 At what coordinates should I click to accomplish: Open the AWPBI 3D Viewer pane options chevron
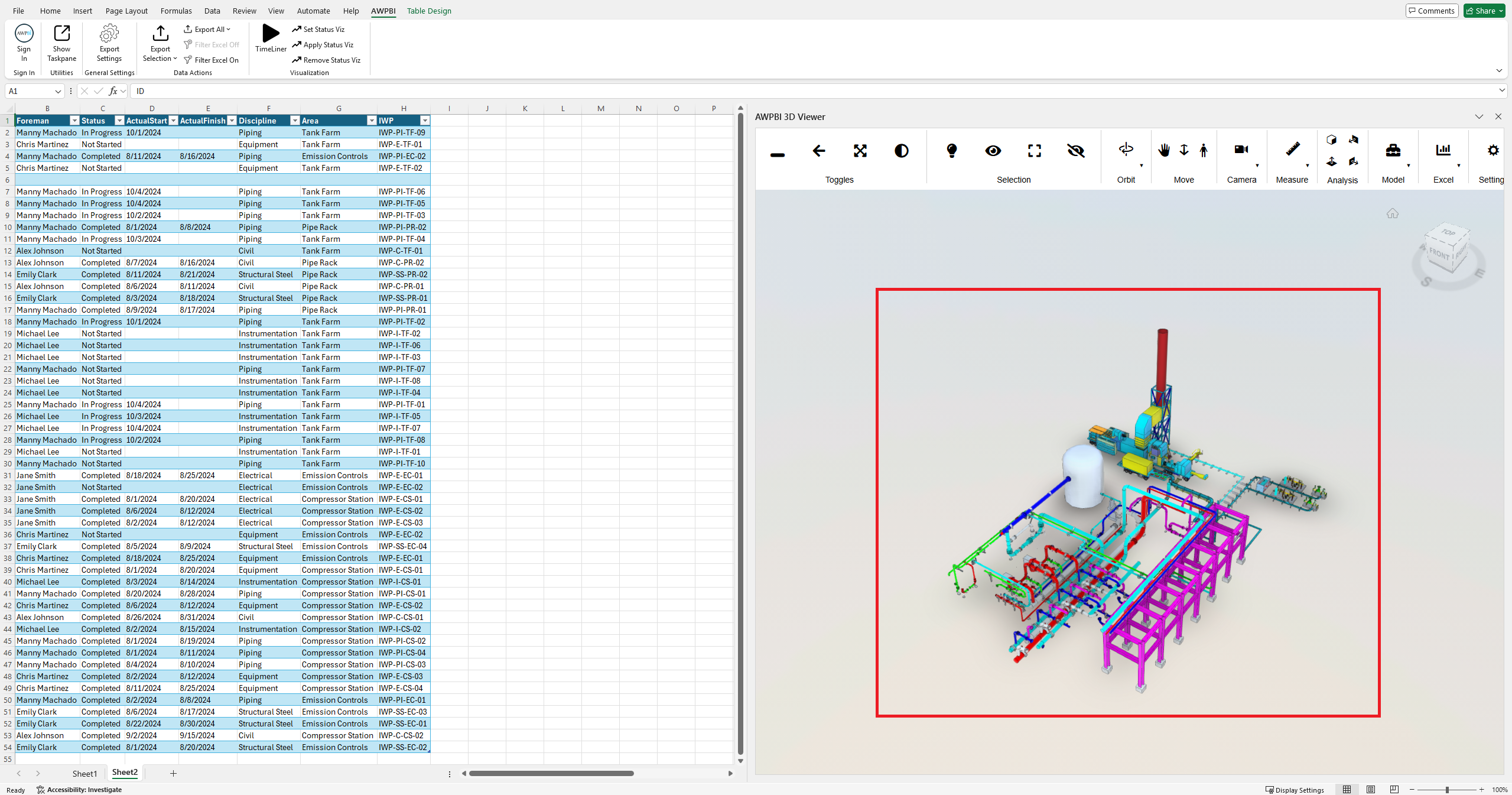(1479, 116)
